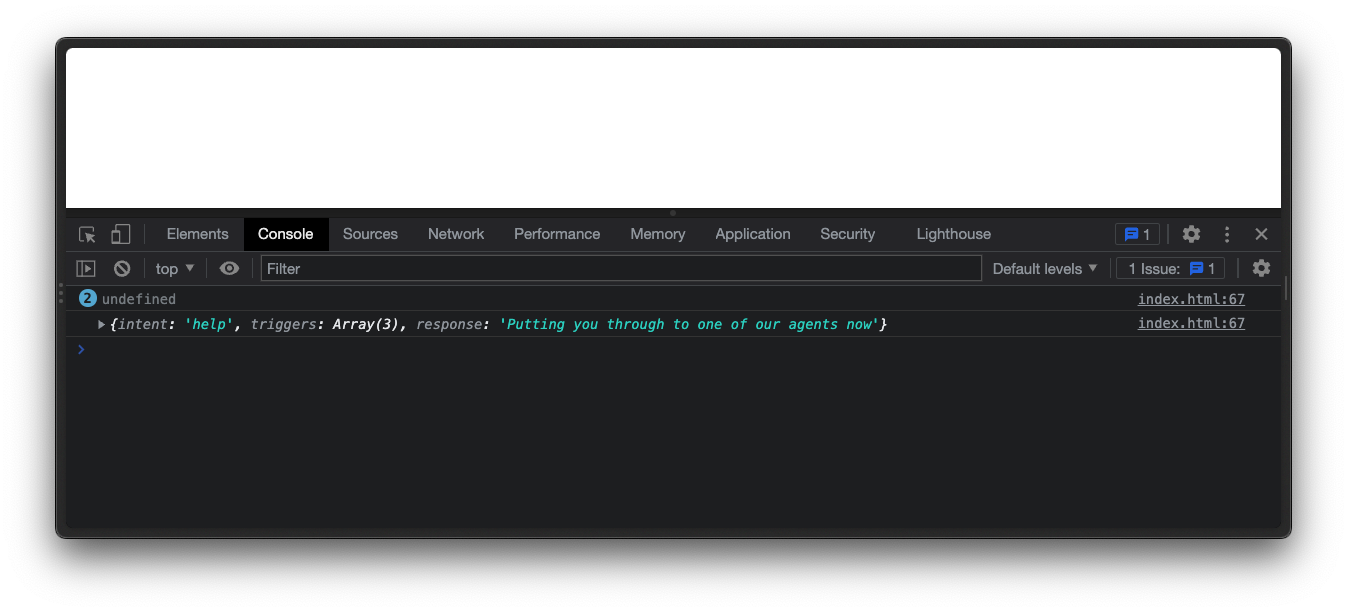
Task: Open console settings gear
Action: coord(1261,268)
